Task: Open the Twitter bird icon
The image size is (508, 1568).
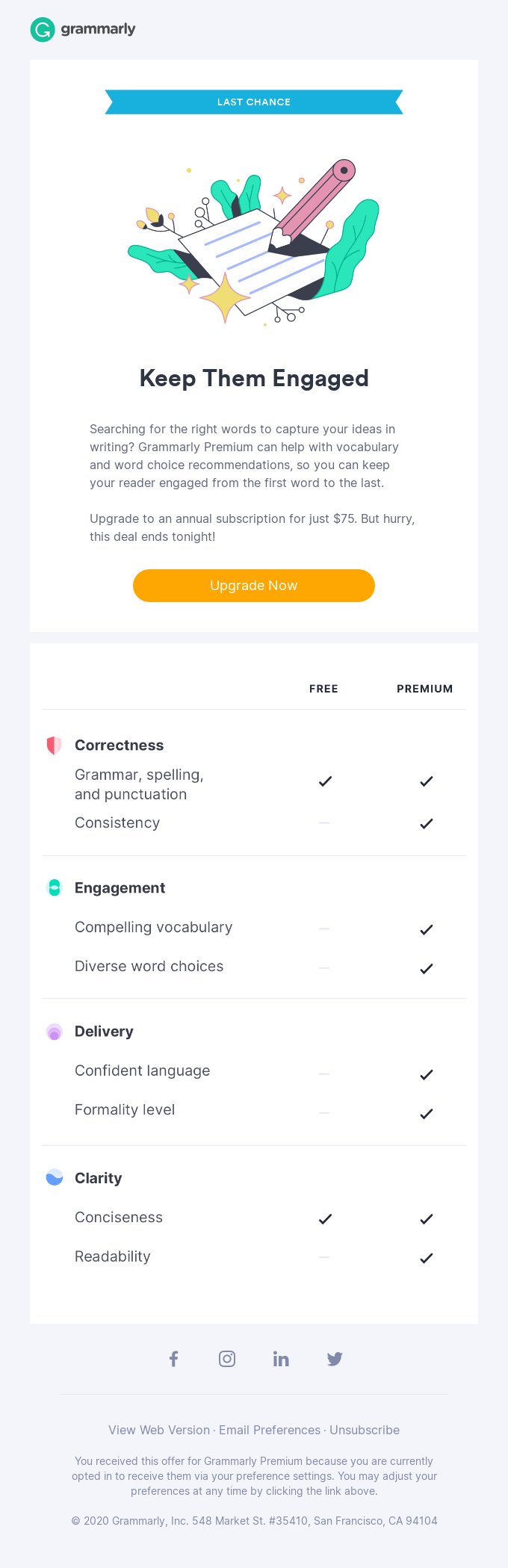Action: tap(335, 1359)
